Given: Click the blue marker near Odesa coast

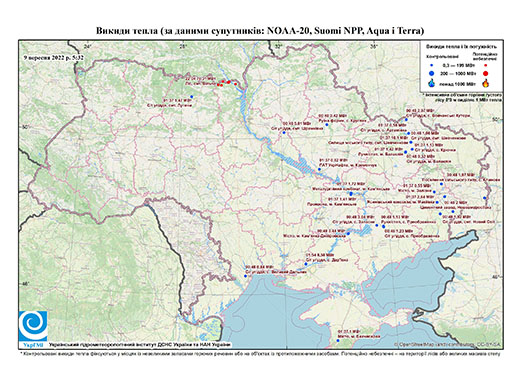Looking at the screenshot, I should (246, 276).
